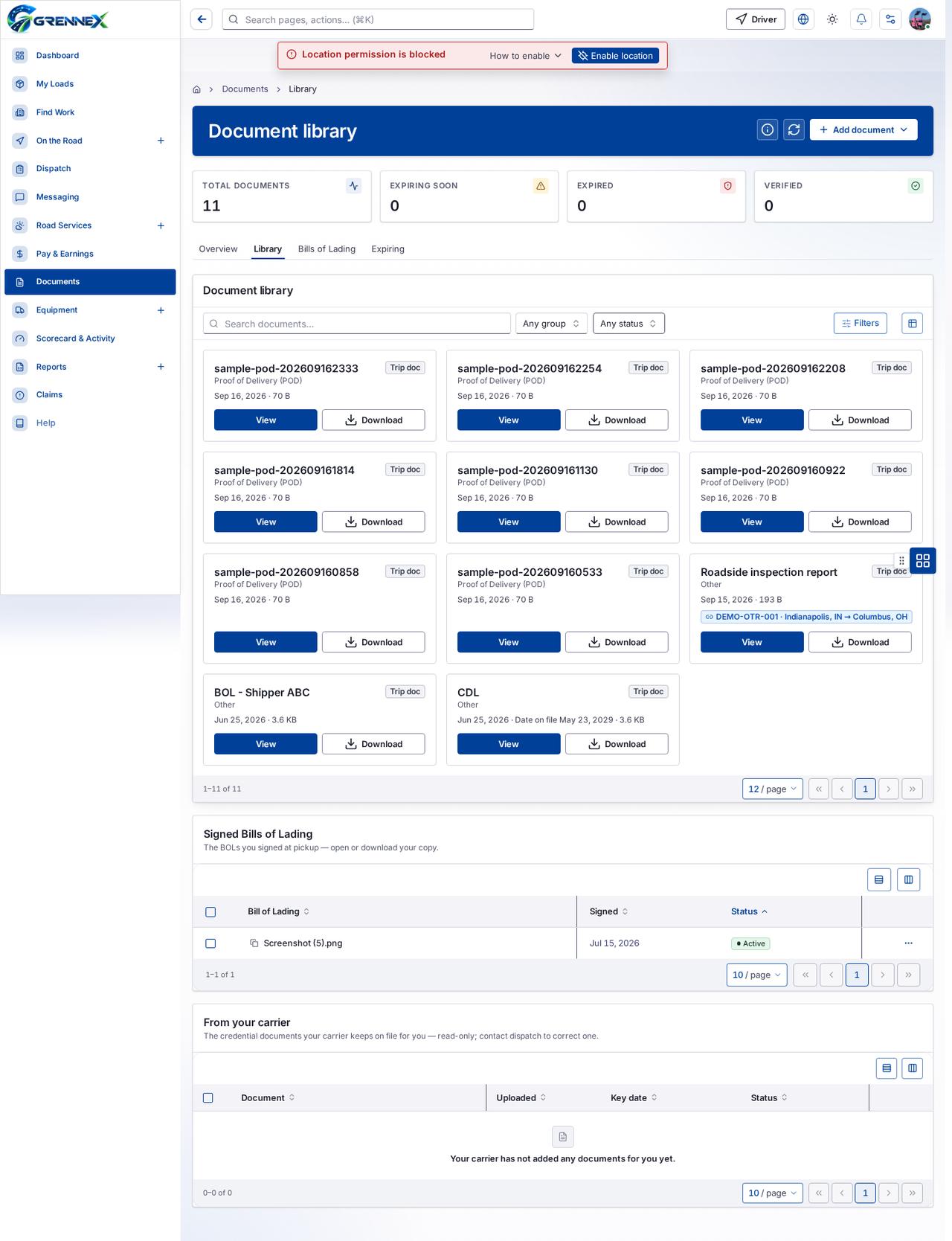Open the floating grid apps button
Screen dimensions: 952x1241
923,561
